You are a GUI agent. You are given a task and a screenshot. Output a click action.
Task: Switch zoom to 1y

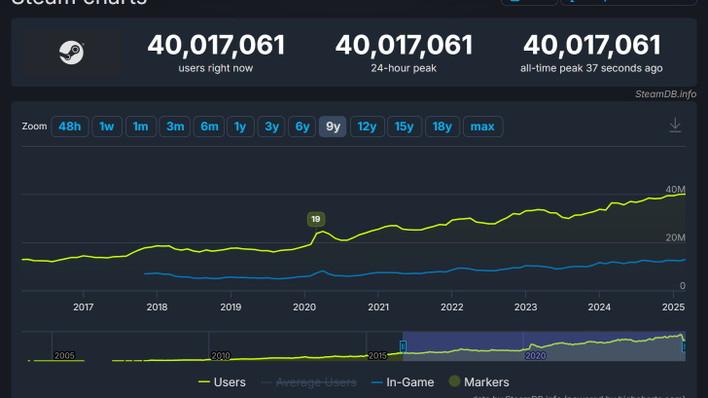pyautogui.click(x=240, y=126)
